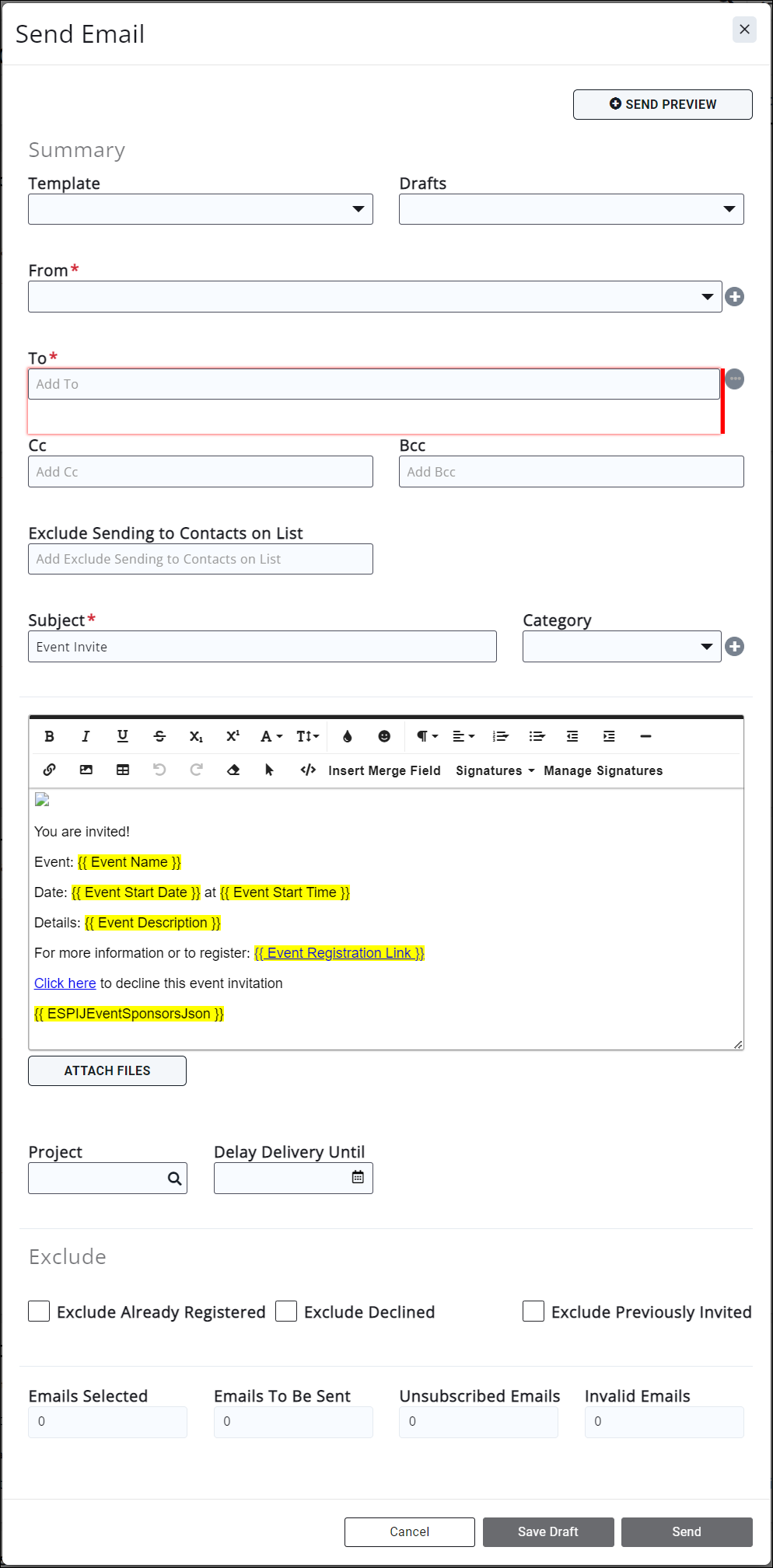
Task: Switch to code view in editor
Action: (308, 770)
